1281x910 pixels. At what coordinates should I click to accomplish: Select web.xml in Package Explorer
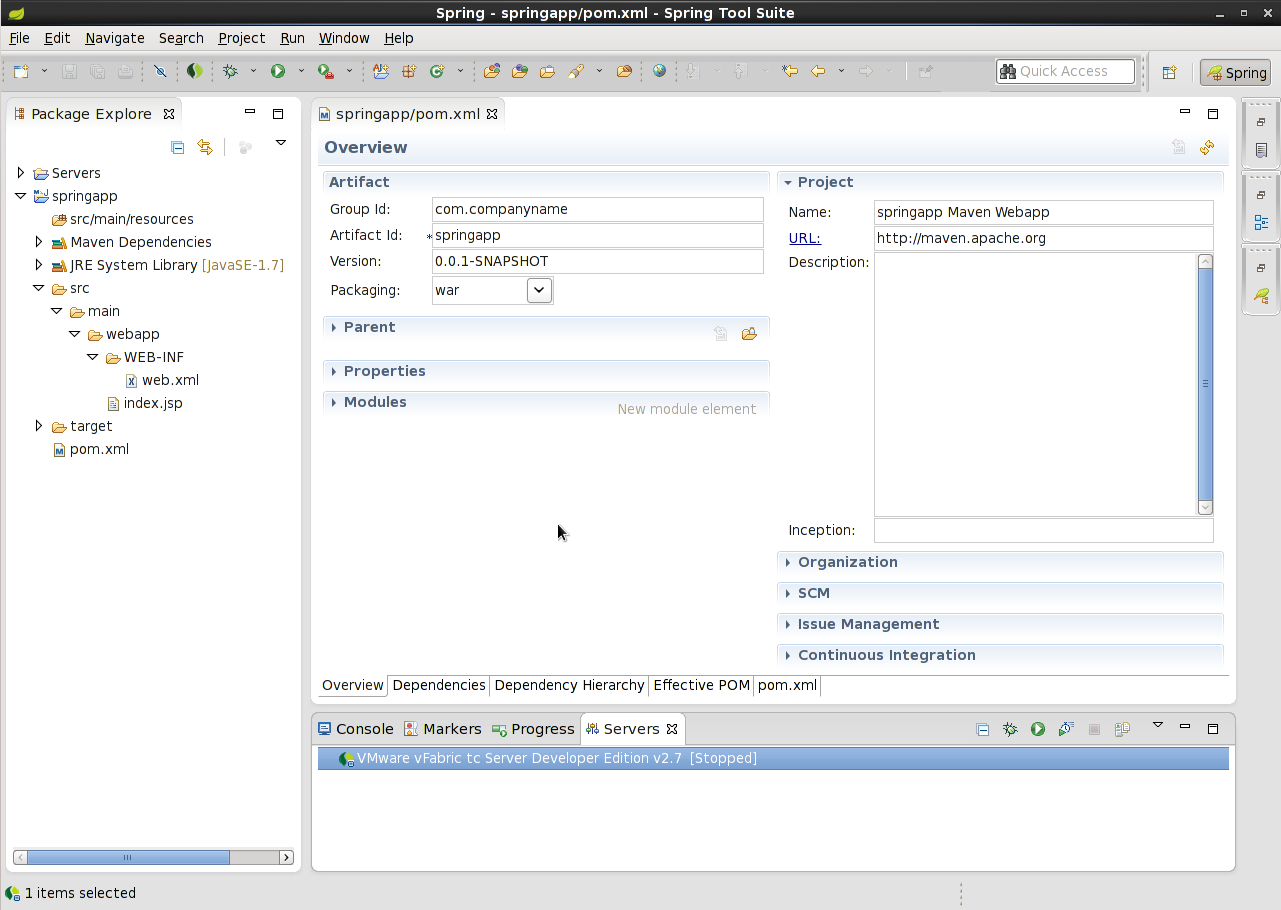162,380
